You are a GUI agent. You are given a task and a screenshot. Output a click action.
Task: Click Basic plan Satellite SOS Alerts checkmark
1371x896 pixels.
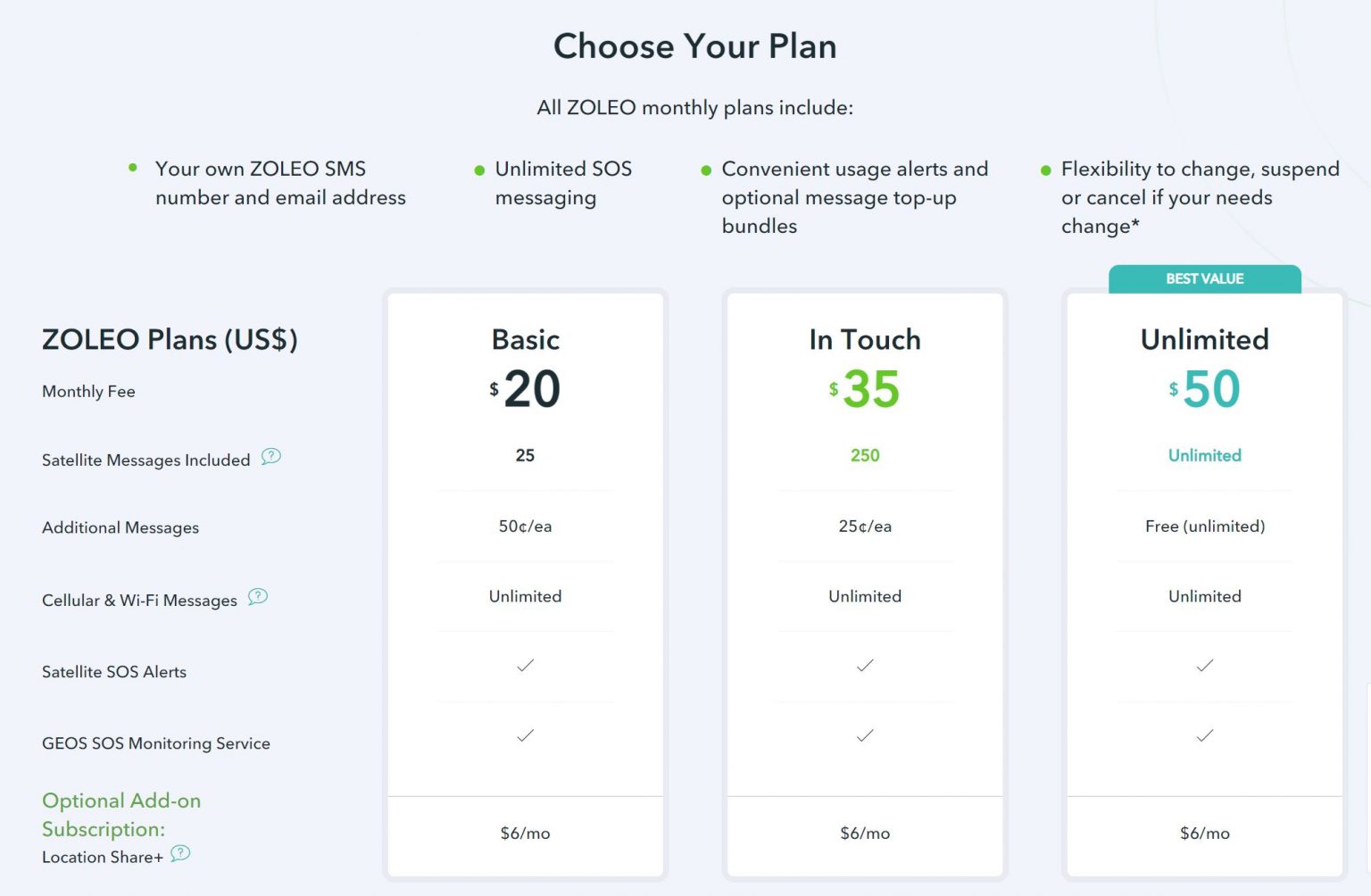click(x=525, y=666)
